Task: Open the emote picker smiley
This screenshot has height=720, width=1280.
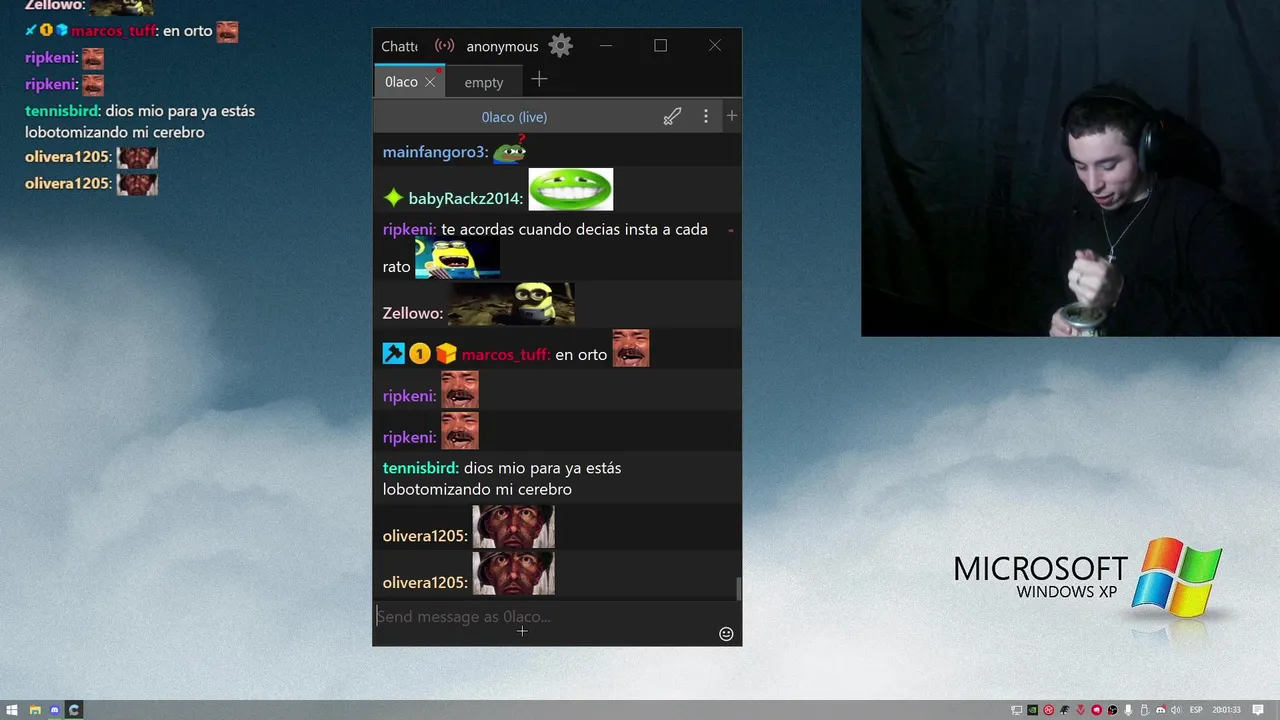Action: coord(726,633)
